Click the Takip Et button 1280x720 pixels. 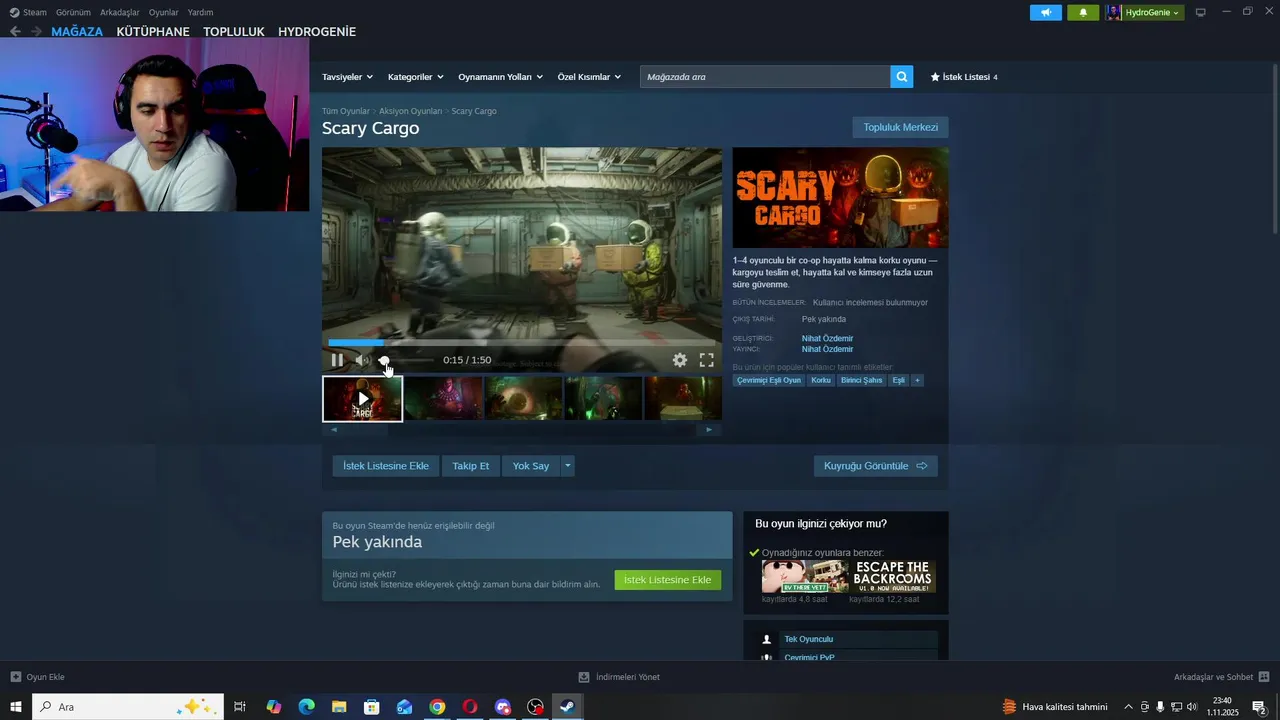[x=471, y=466]
